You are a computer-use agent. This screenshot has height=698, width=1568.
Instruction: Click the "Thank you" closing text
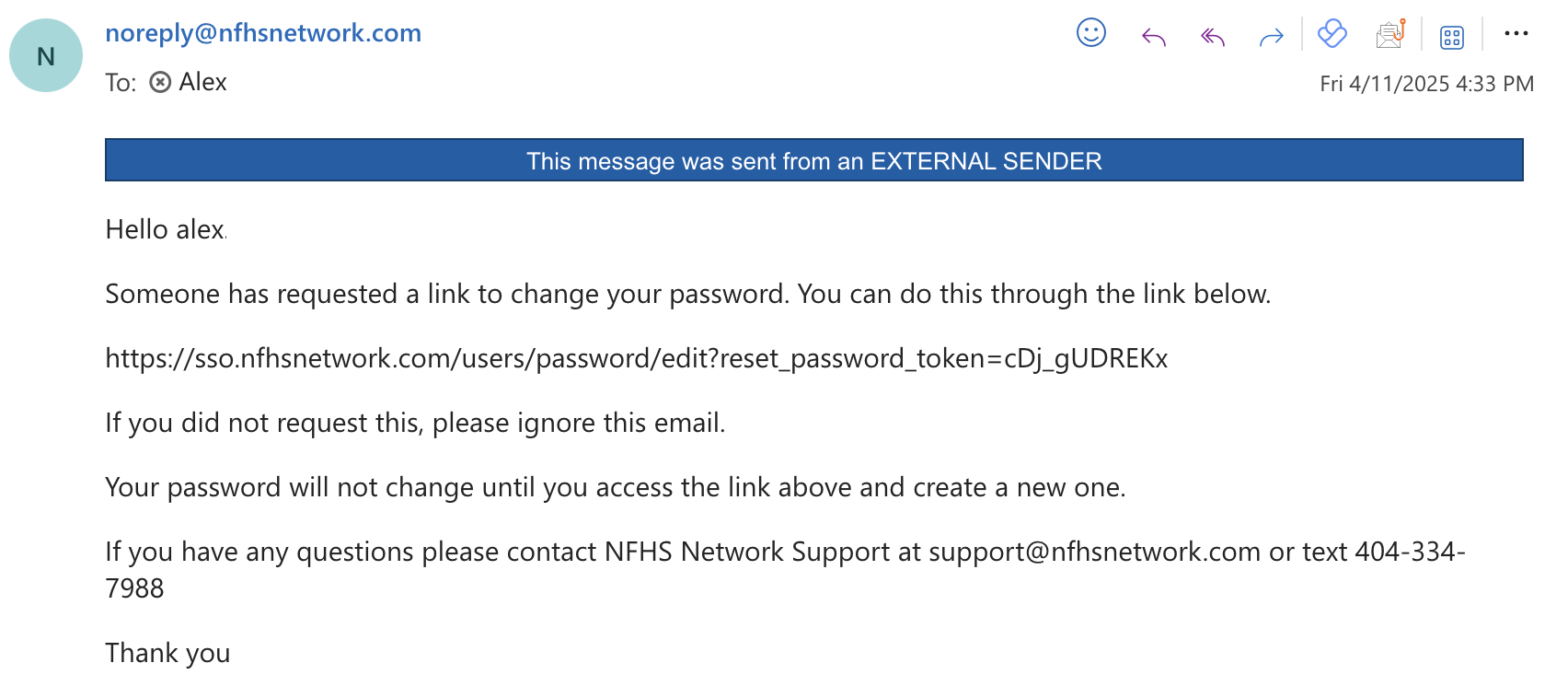pyautogui.click(x=167, y=653)
